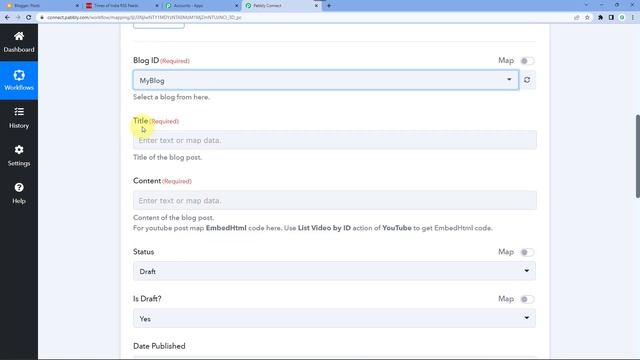
Task: Click the Date Published label
Action: (159, 346)
